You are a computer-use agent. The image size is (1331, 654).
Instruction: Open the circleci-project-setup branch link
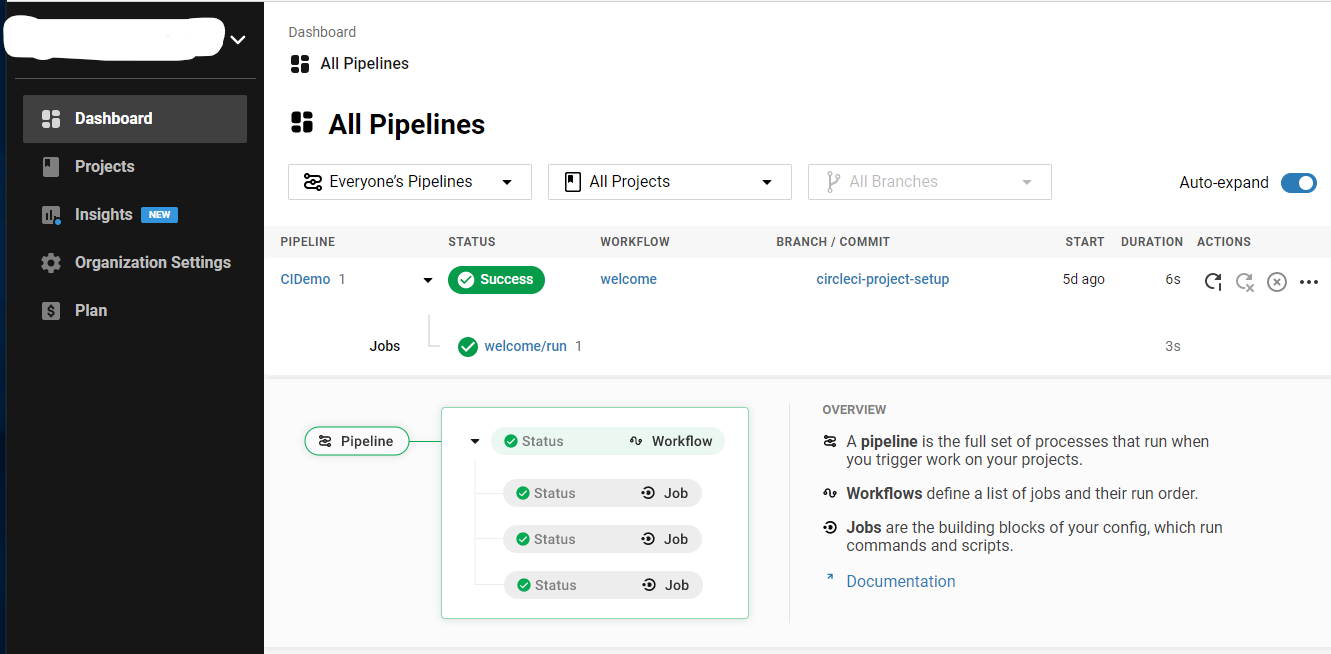(882, 279)
